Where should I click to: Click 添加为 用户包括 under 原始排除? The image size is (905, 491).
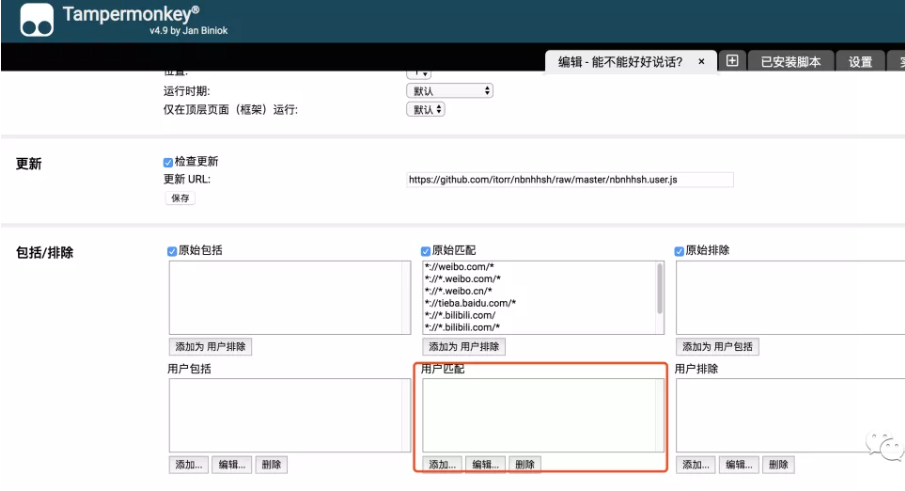coord(717,346)
